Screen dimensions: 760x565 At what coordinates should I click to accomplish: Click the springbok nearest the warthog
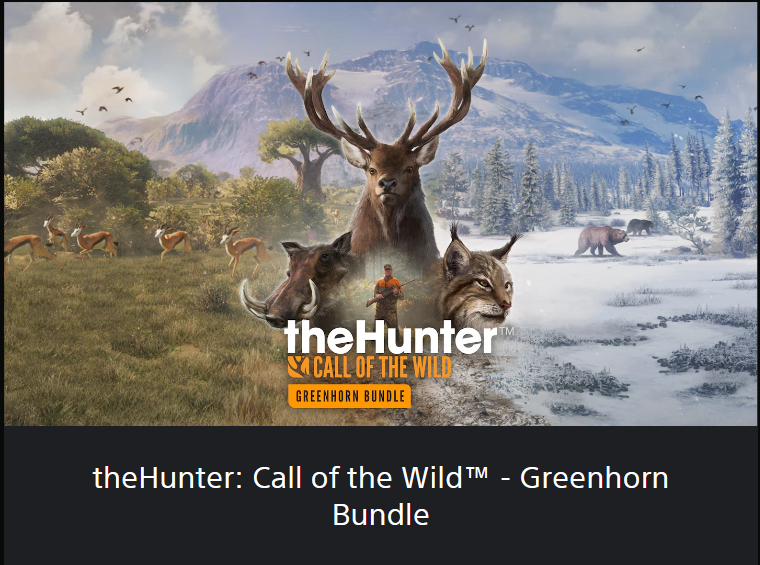tap(244, 250)
